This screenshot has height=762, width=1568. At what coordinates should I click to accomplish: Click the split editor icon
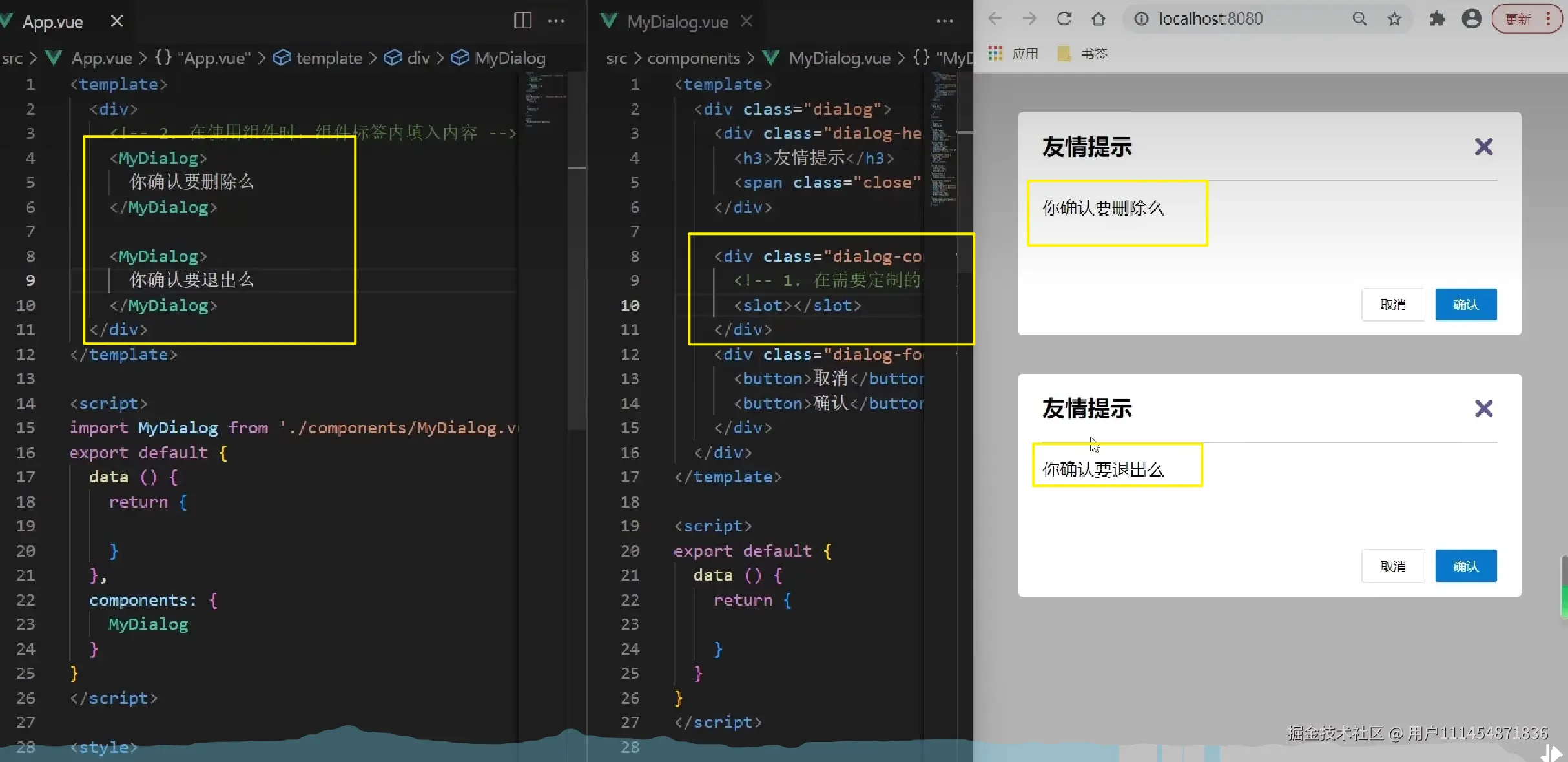click(522, 21)
